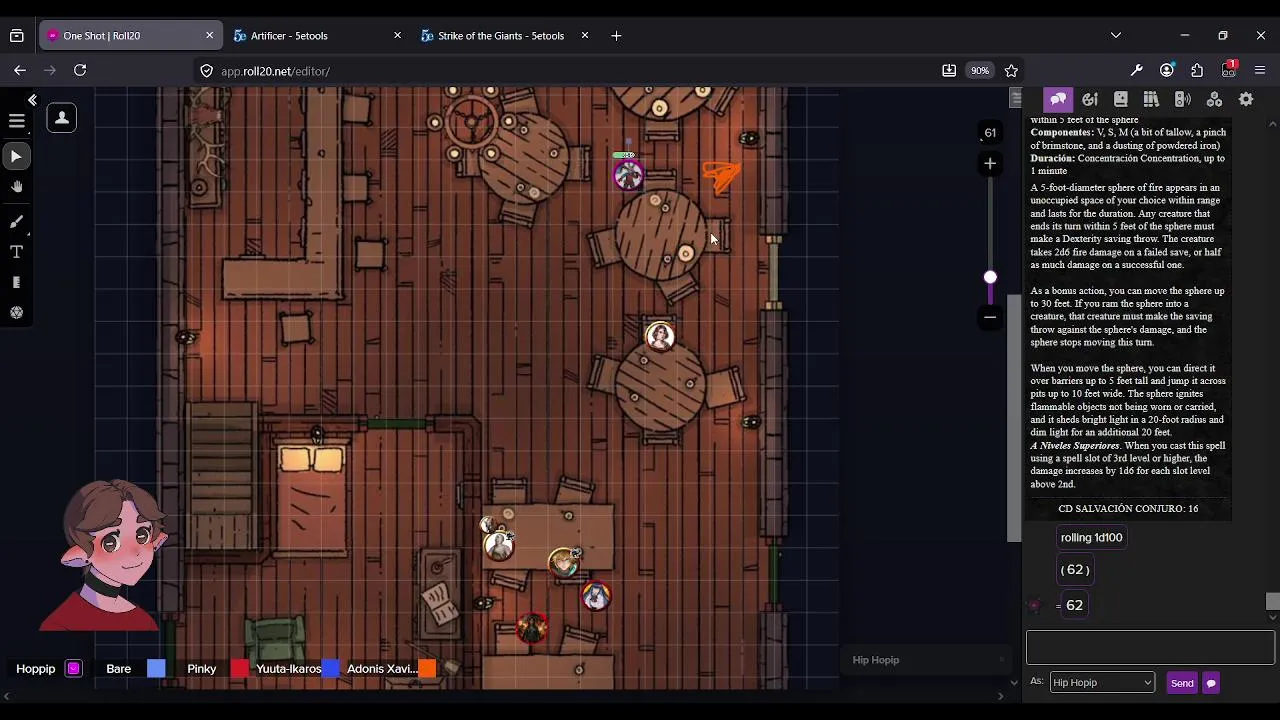Screen dimensions: 1280x720
Task: Open recent browsing sidebar icon
Action: tap(17, 36)
